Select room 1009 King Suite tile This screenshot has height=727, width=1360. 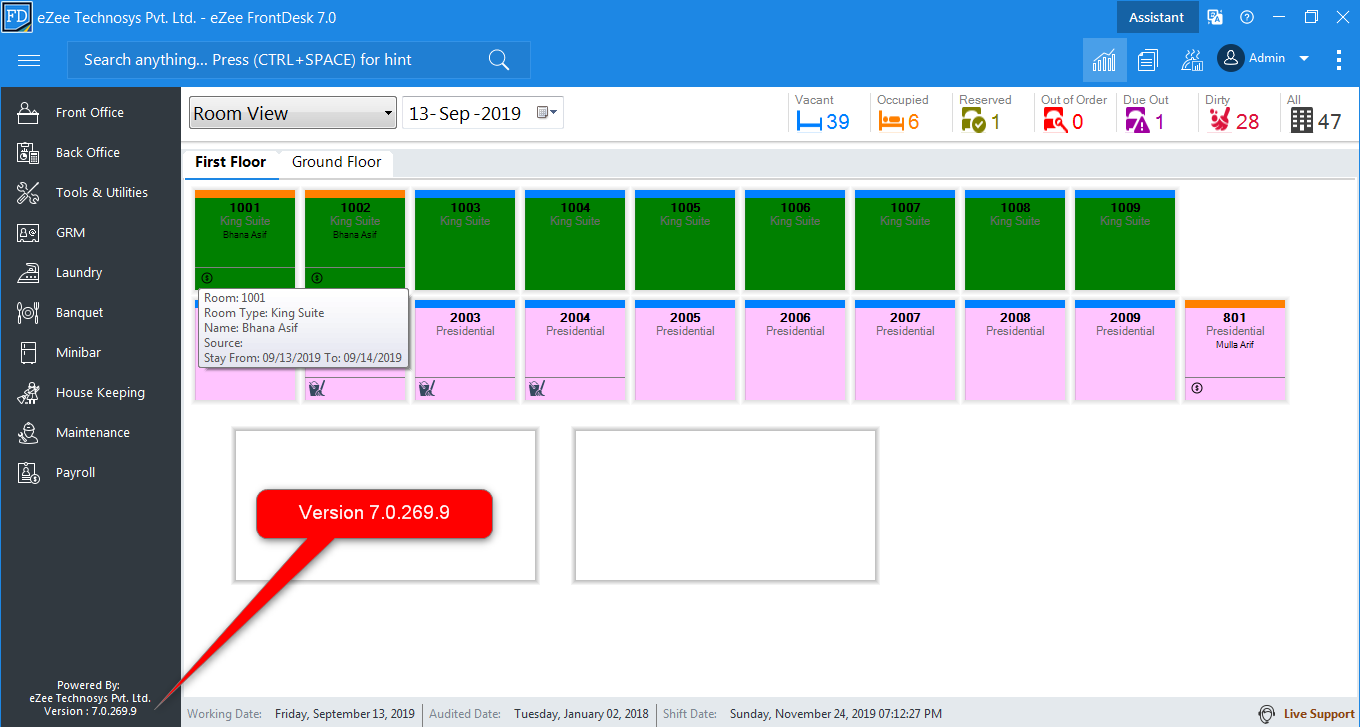[x=1125, y=240]
